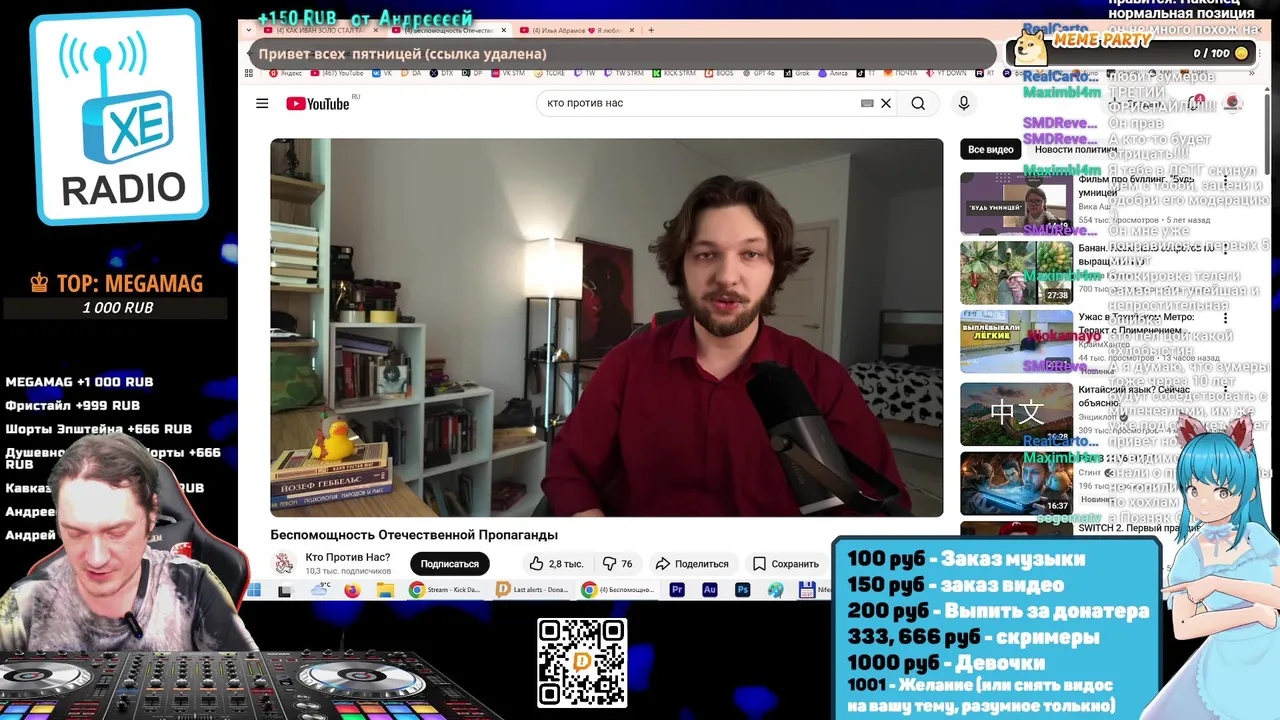
Task: Switch to Chrome window 'Stream - Kick Da...'
Action: click(445, 590)
